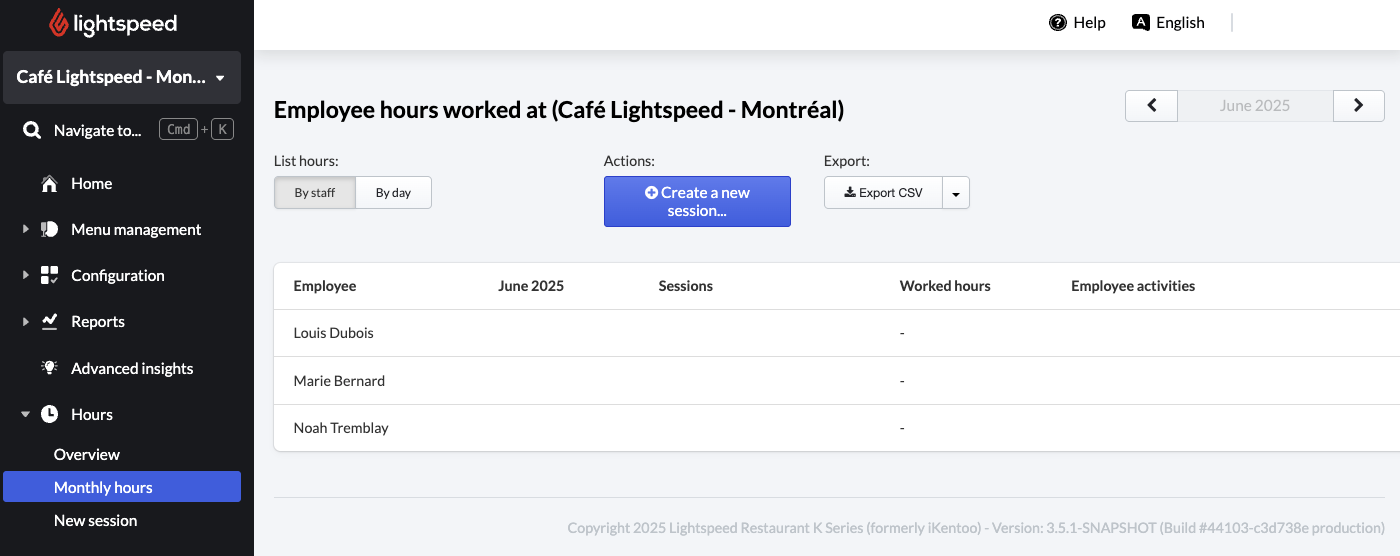
Task: Expand the Configuration section arrow
Action: (26, 276)
